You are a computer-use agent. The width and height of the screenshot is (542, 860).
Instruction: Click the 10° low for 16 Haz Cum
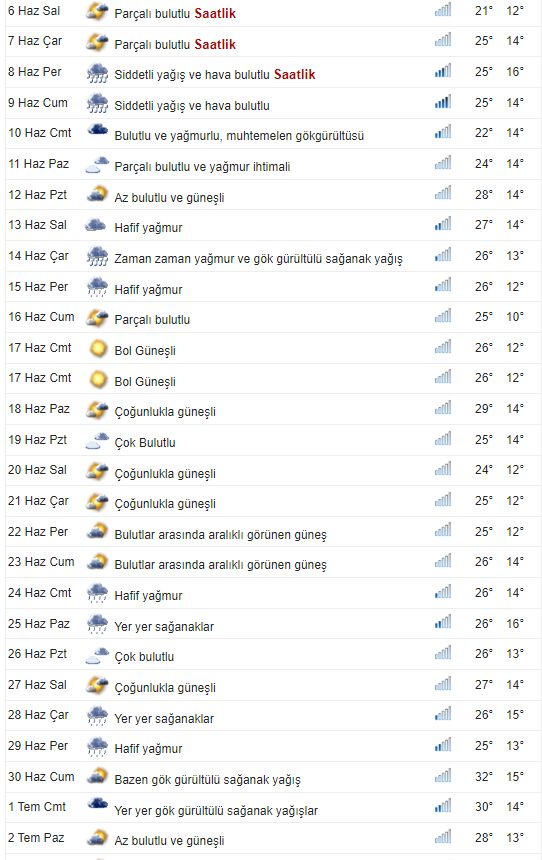point(515,316)
